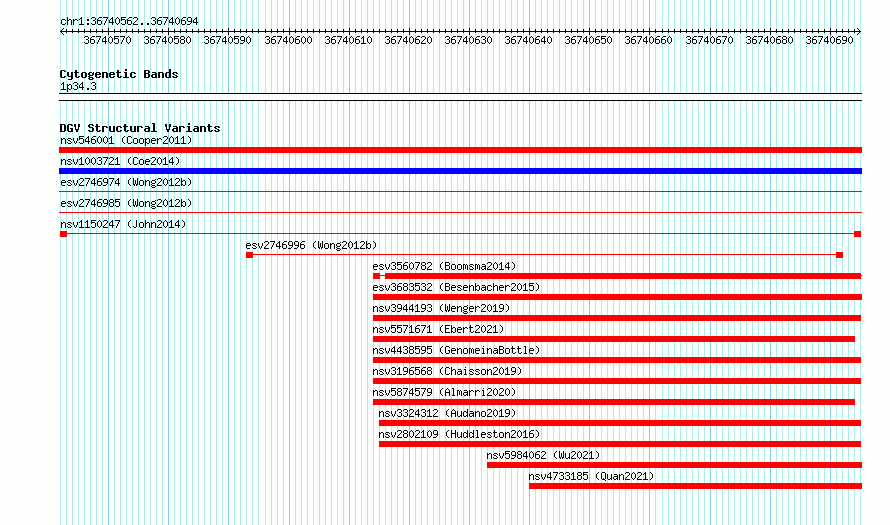Click nsv4733185 (Quan2021) label
The height and width of the screenshot is (525, 890).
pos(591,476)
